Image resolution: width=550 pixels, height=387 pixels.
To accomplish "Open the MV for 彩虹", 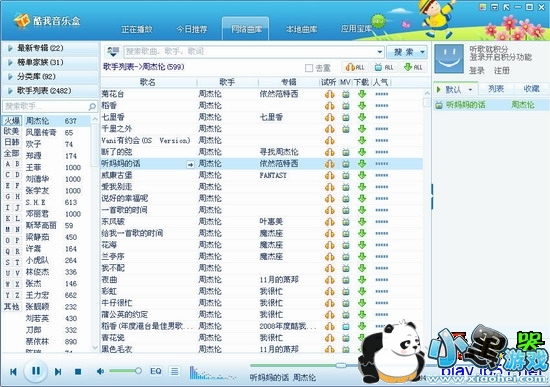I will point(346,291).
